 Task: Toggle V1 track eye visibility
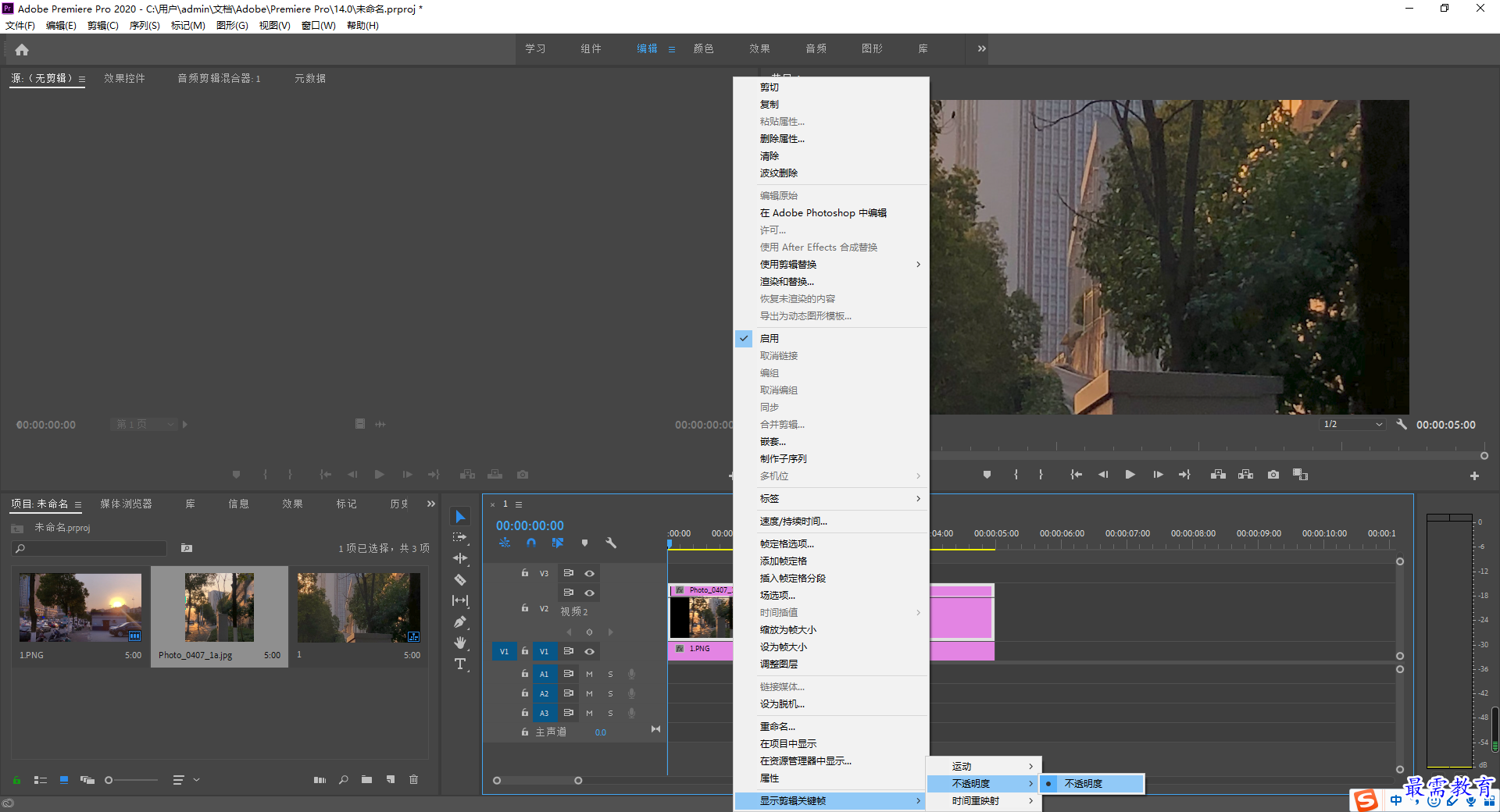coord(590,651)
